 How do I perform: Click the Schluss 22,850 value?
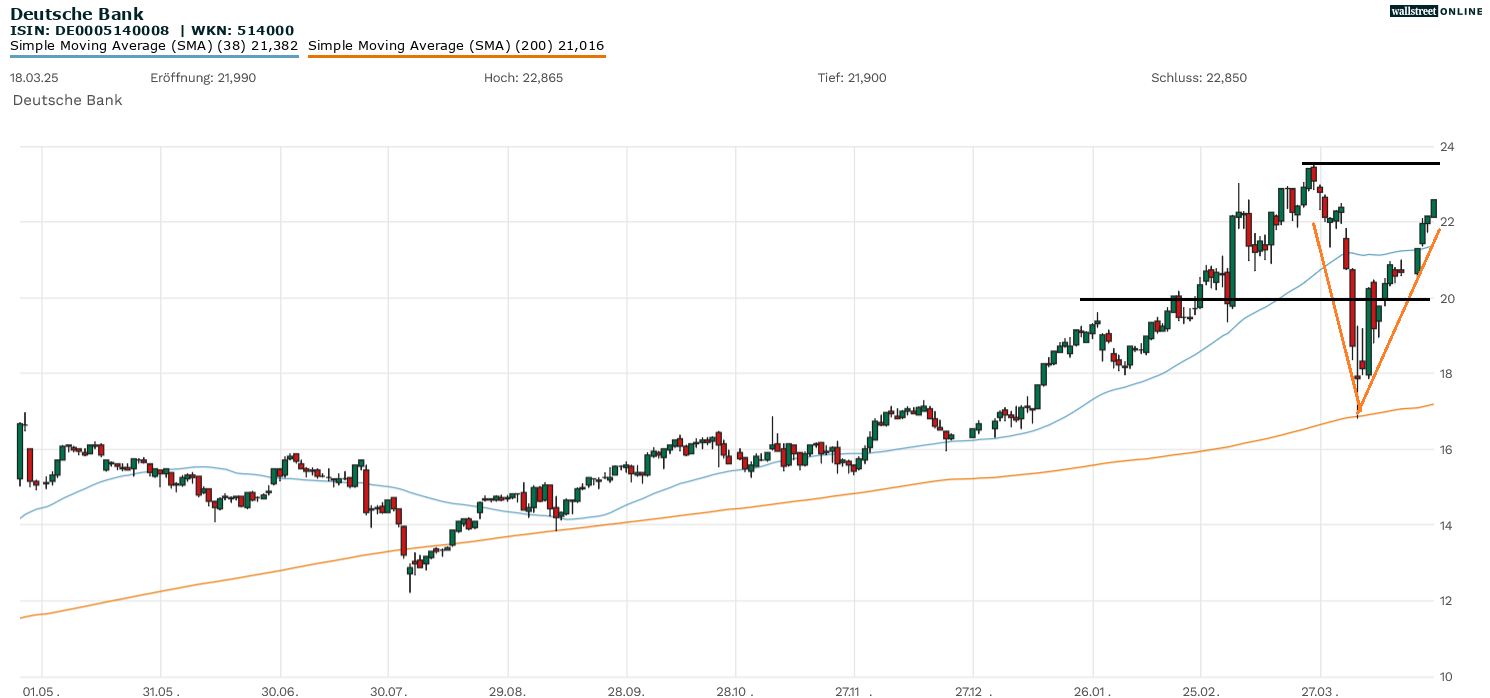point(1199,78)
